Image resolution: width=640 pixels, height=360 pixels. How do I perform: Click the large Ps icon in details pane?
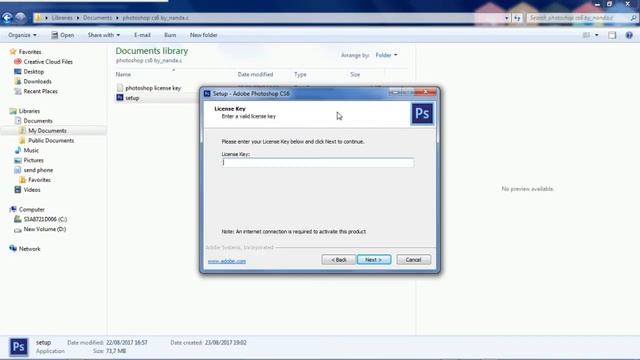point(18,347)
